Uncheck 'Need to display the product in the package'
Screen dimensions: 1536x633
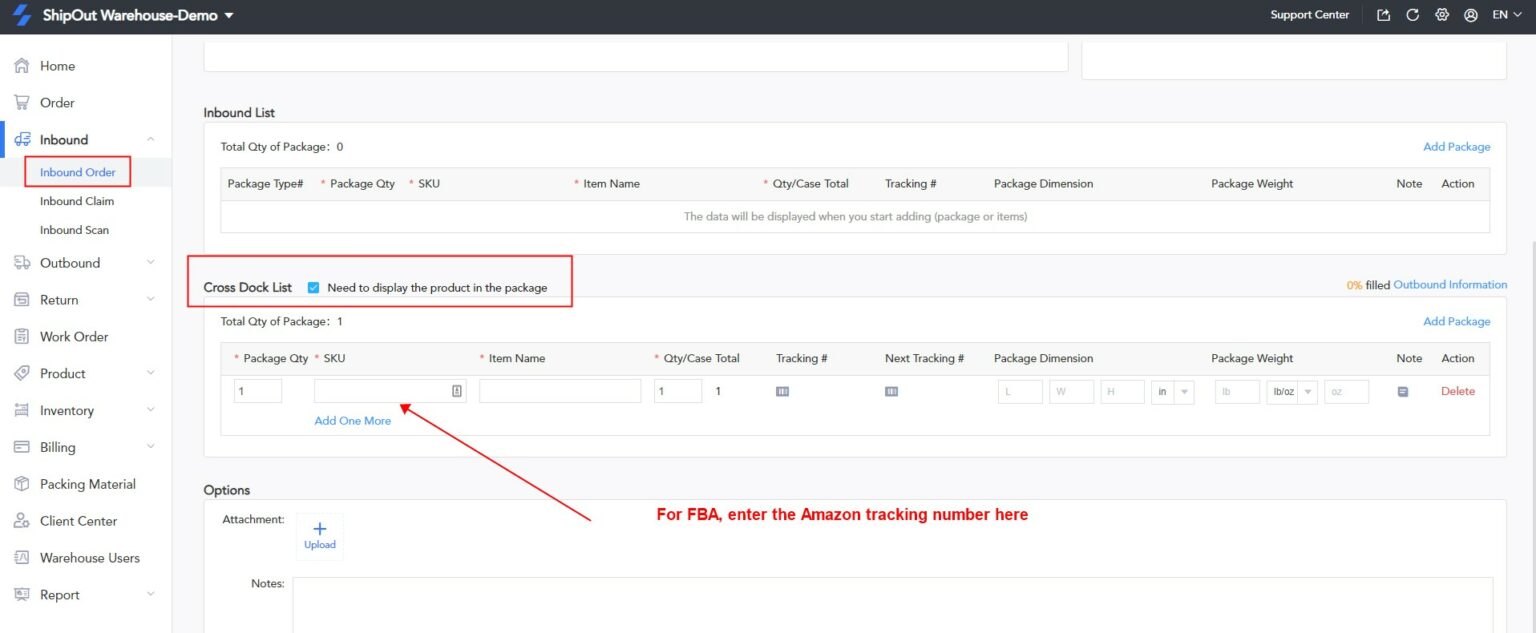[313, 286]
